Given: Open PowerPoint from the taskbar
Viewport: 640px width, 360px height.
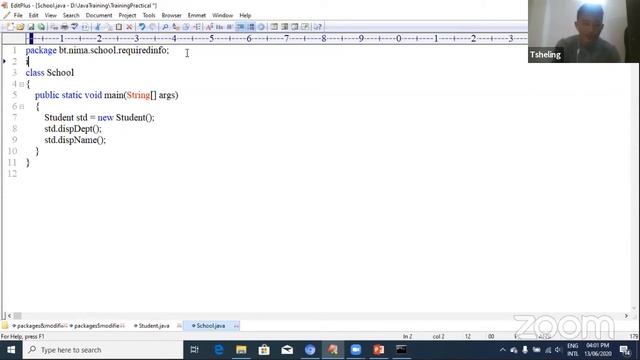Looking at the screenshot, I should click(x=378, y=350).
